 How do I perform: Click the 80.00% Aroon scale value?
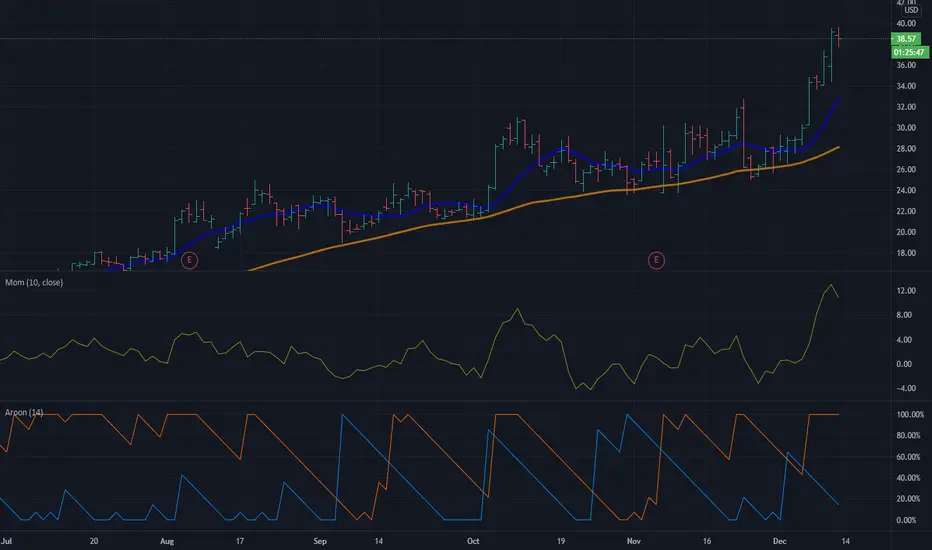pos(908,435)
